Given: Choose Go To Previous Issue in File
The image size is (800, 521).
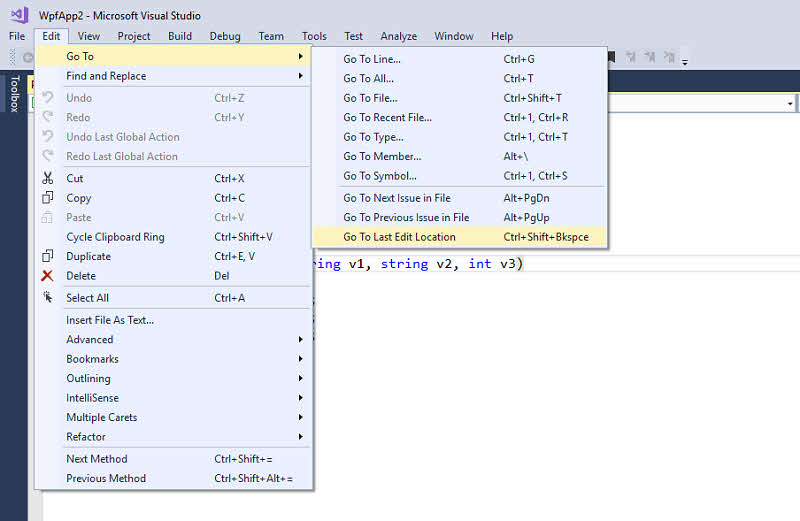Looking at the screenshot, I should pos(460,217).
